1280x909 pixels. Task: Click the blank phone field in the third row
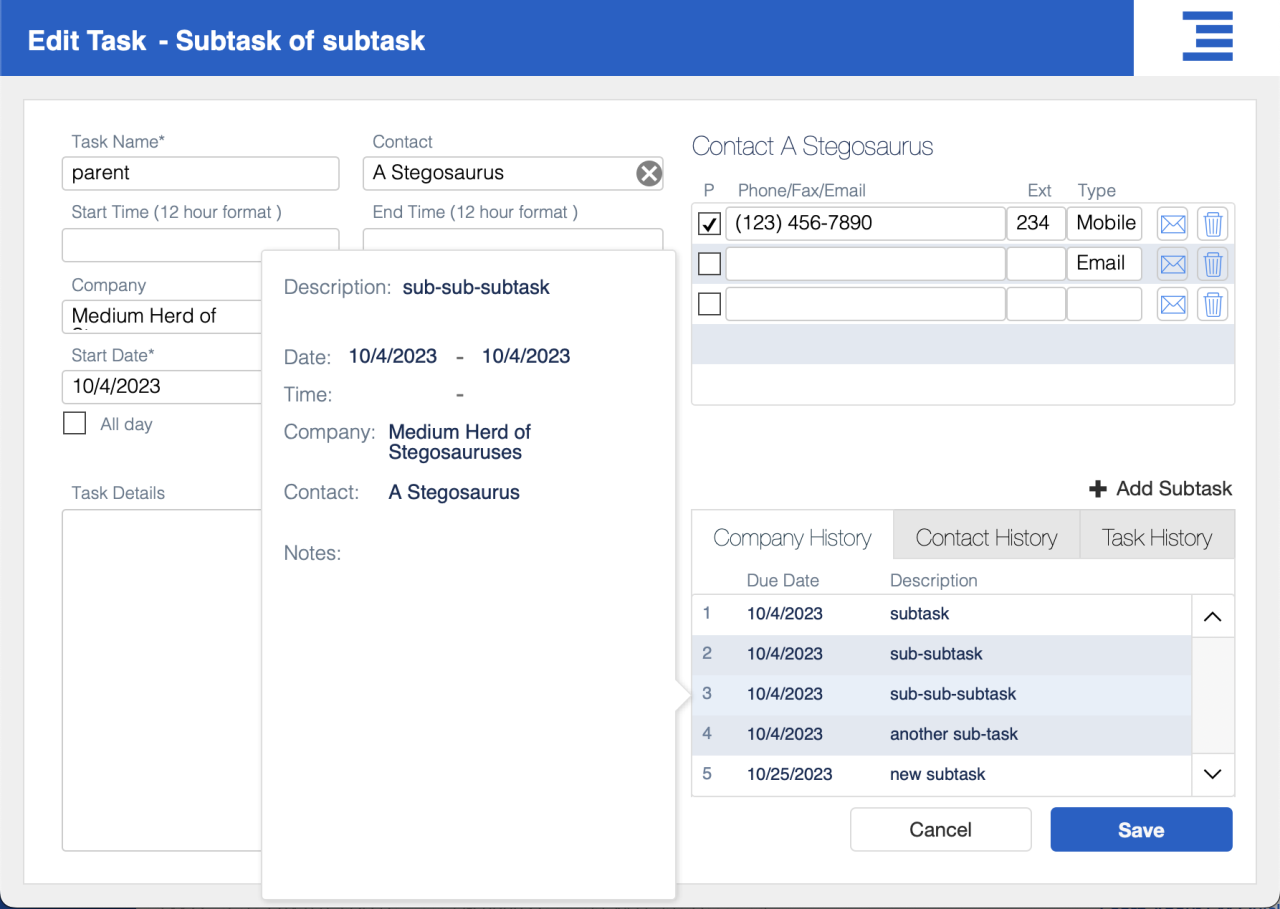(x=865, y=303)
